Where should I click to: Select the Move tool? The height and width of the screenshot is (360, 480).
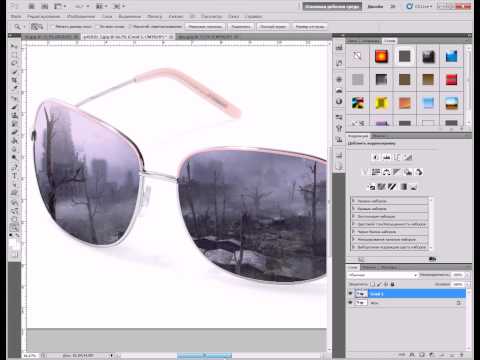(x=14, y=46)
